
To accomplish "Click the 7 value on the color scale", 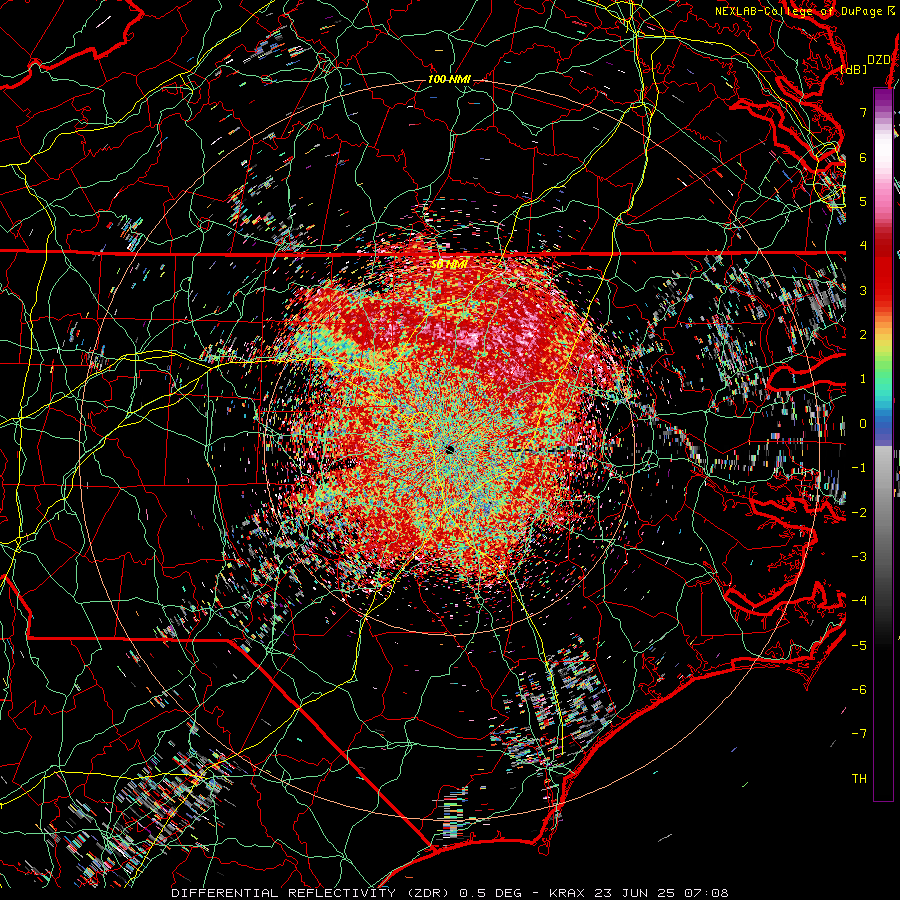I will [863, 112].
